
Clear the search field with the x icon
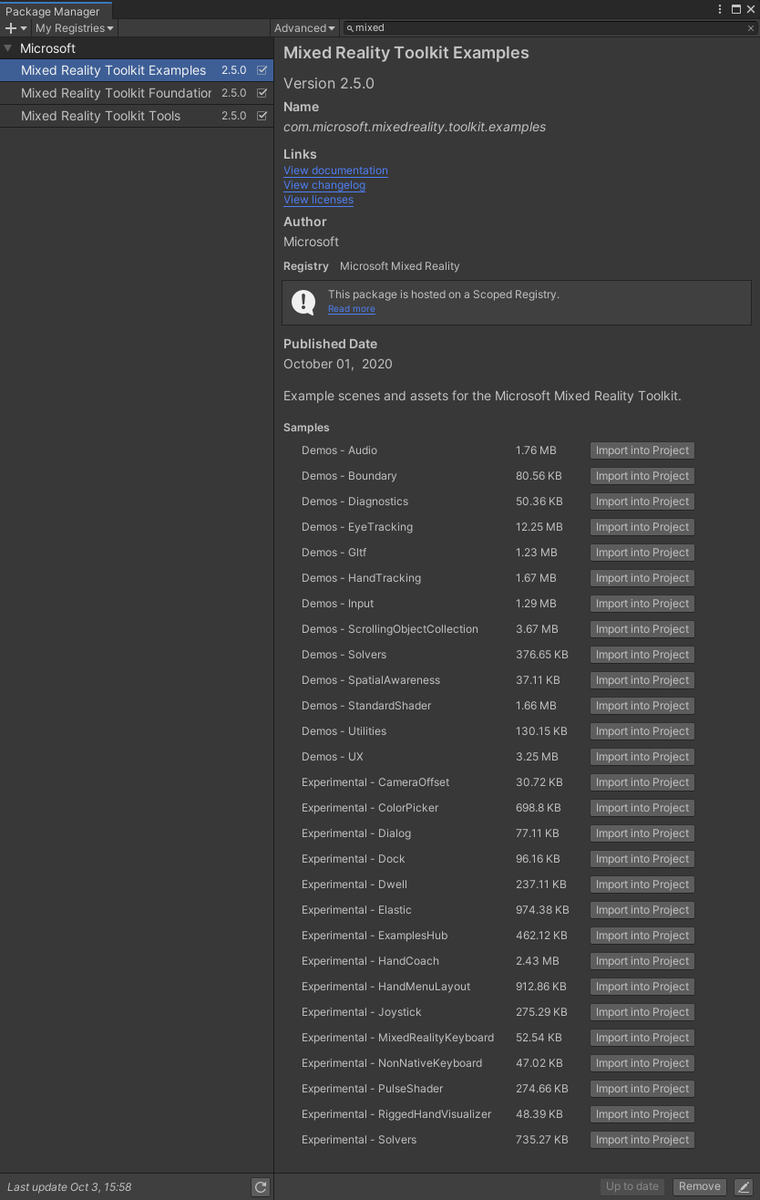click(x=751, y=28)
